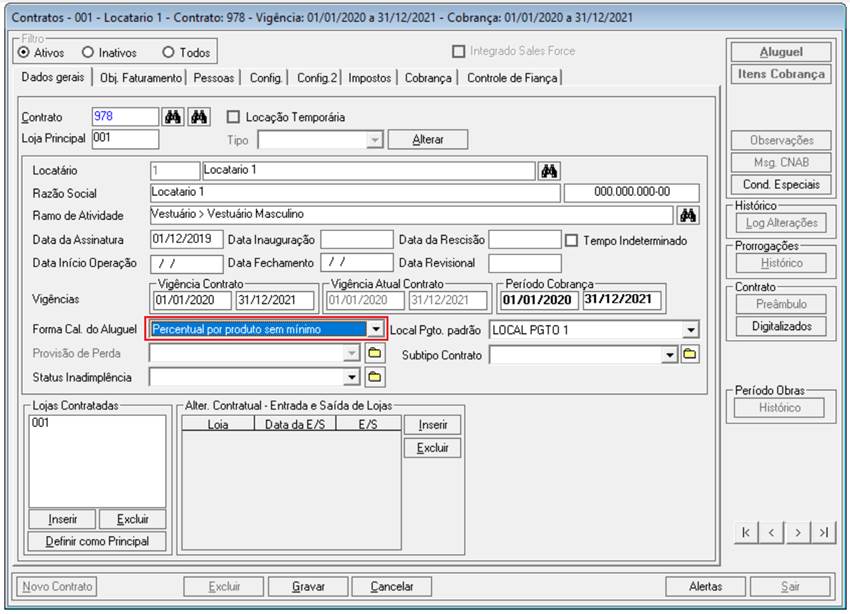This screenshot has width=850, height=614.
Task: Click the Digitalizados button
Action: click(x=781, y=326)
